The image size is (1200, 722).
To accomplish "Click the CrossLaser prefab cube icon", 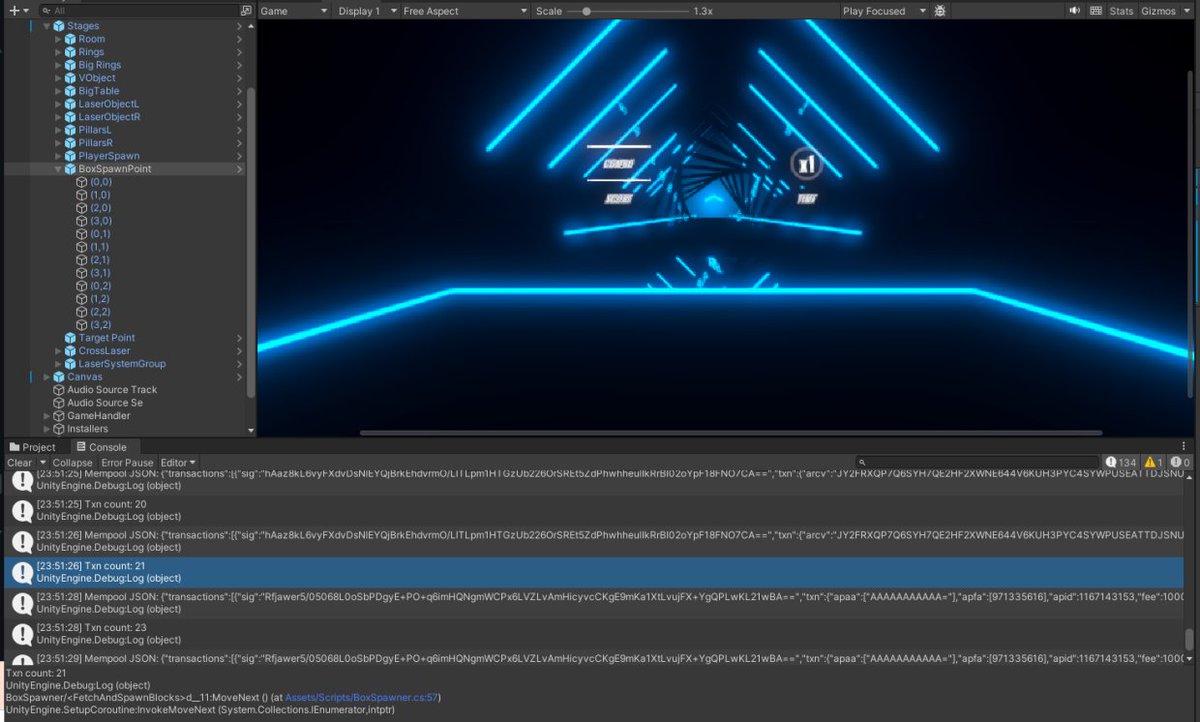I will (x=70, y=351).
